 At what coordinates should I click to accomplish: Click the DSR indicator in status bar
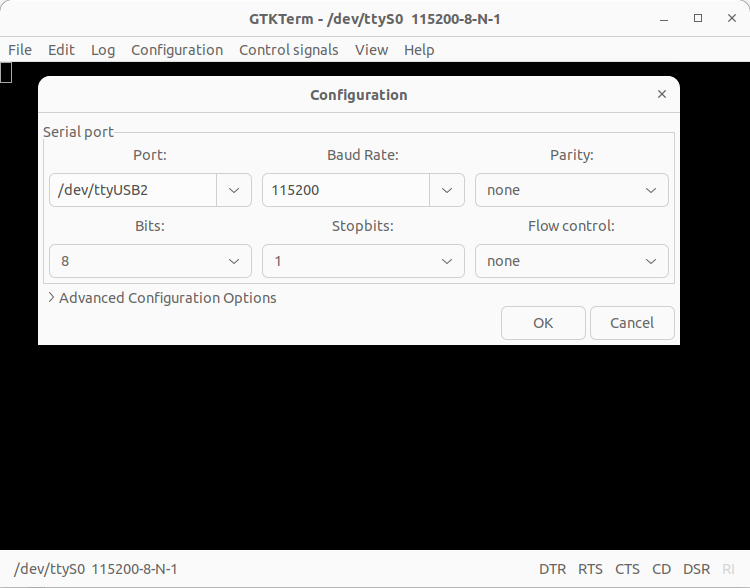pyautogui.click(x=696, y=569)
